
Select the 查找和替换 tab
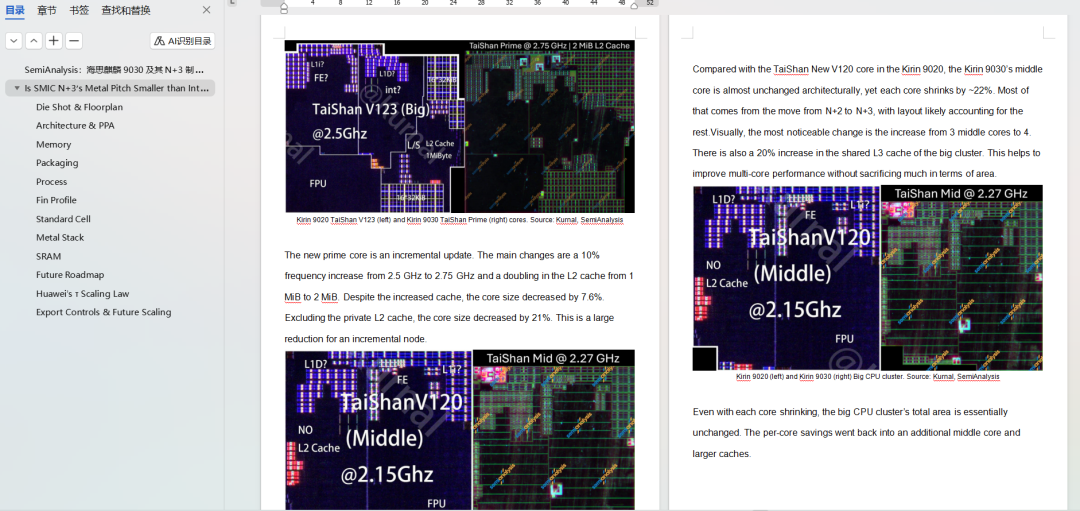point(126,10)
